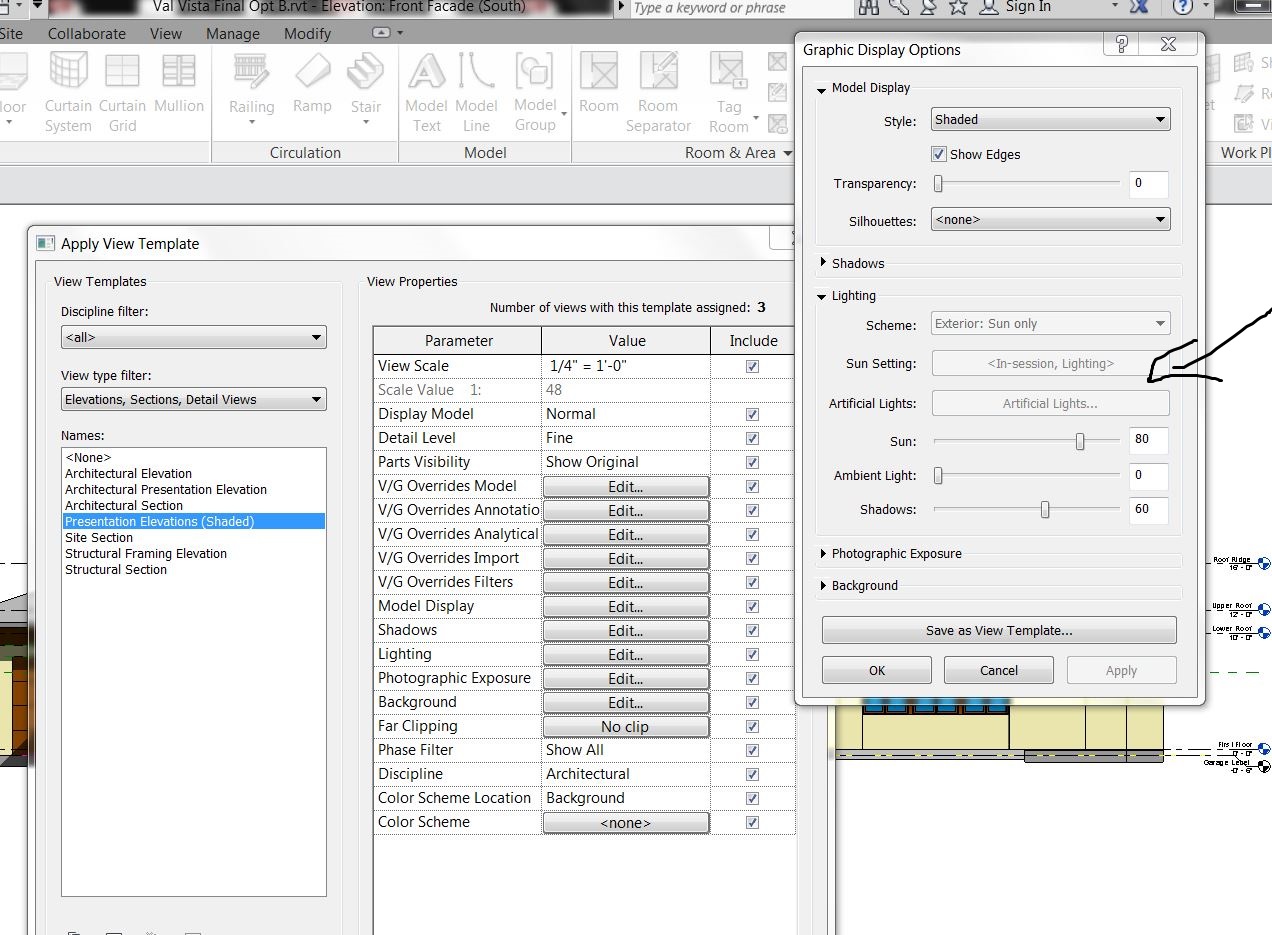Uncheck the Show Edges checkbox
This screenshot has height=935, width=1272.
939,155
